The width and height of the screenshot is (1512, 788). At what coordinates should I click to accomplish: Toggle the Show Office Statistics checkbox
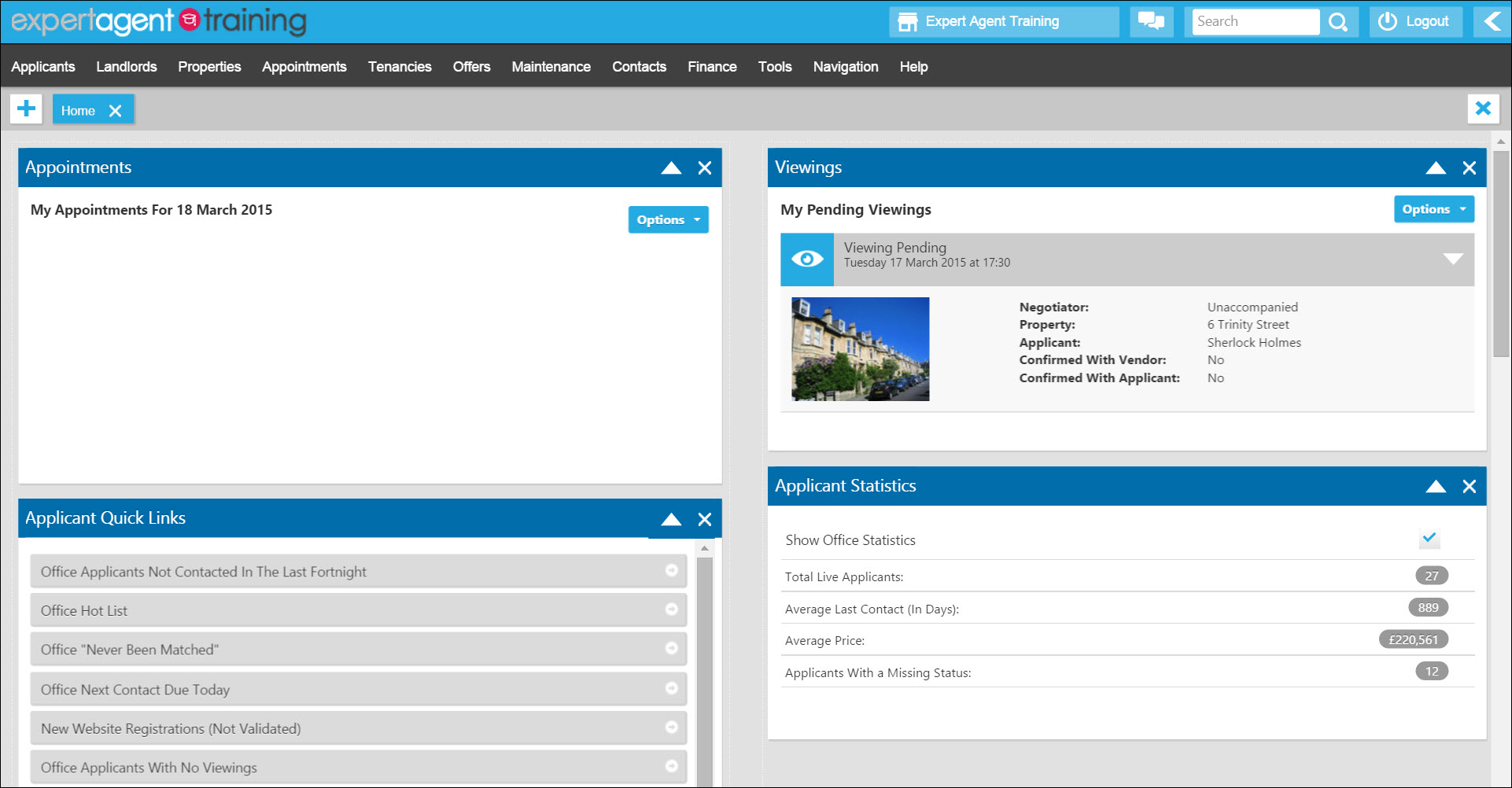tap(1429, 539)
